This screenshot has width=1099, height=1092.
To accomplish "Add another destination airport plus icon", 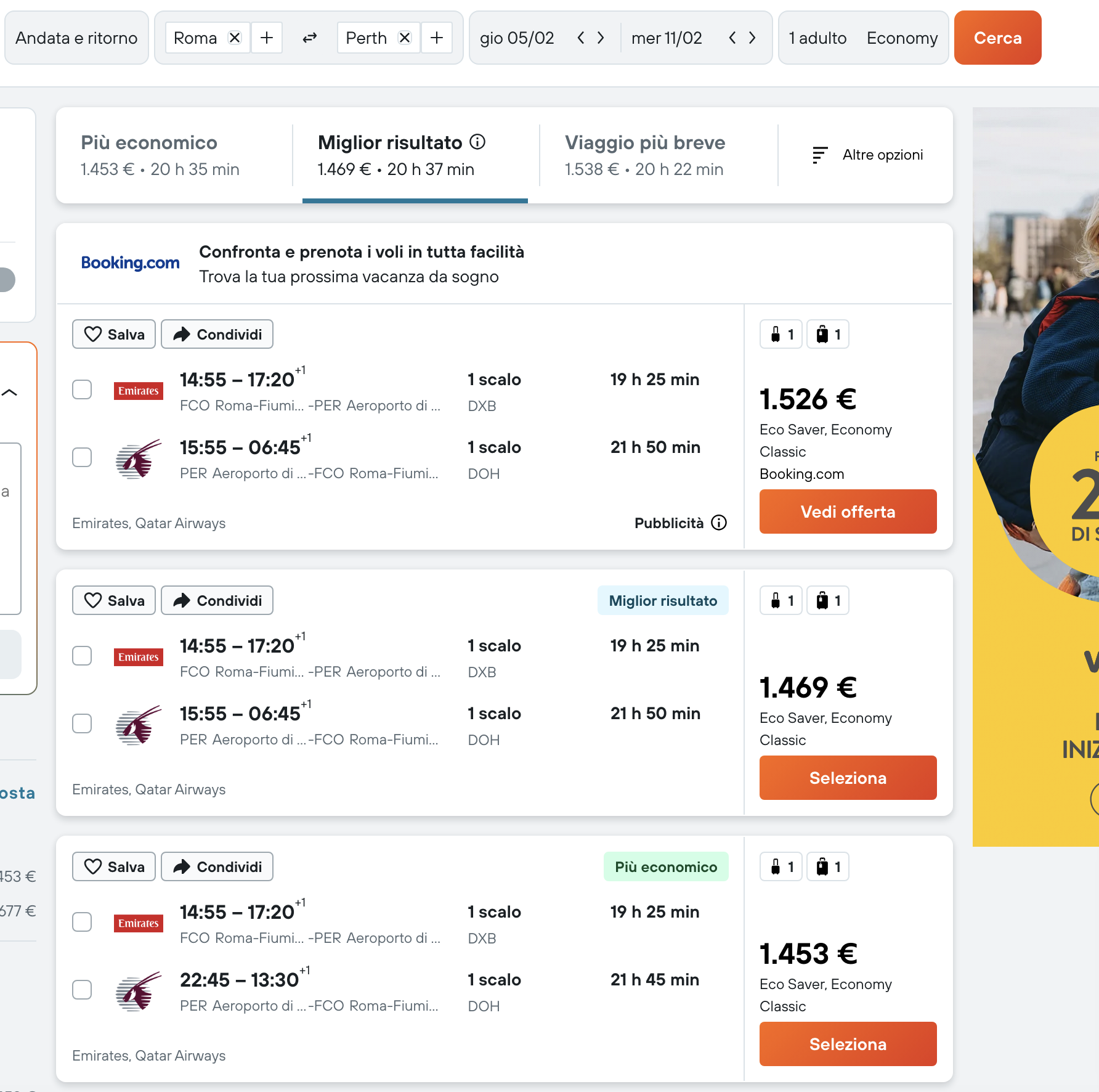I will (x=437, y=38).
